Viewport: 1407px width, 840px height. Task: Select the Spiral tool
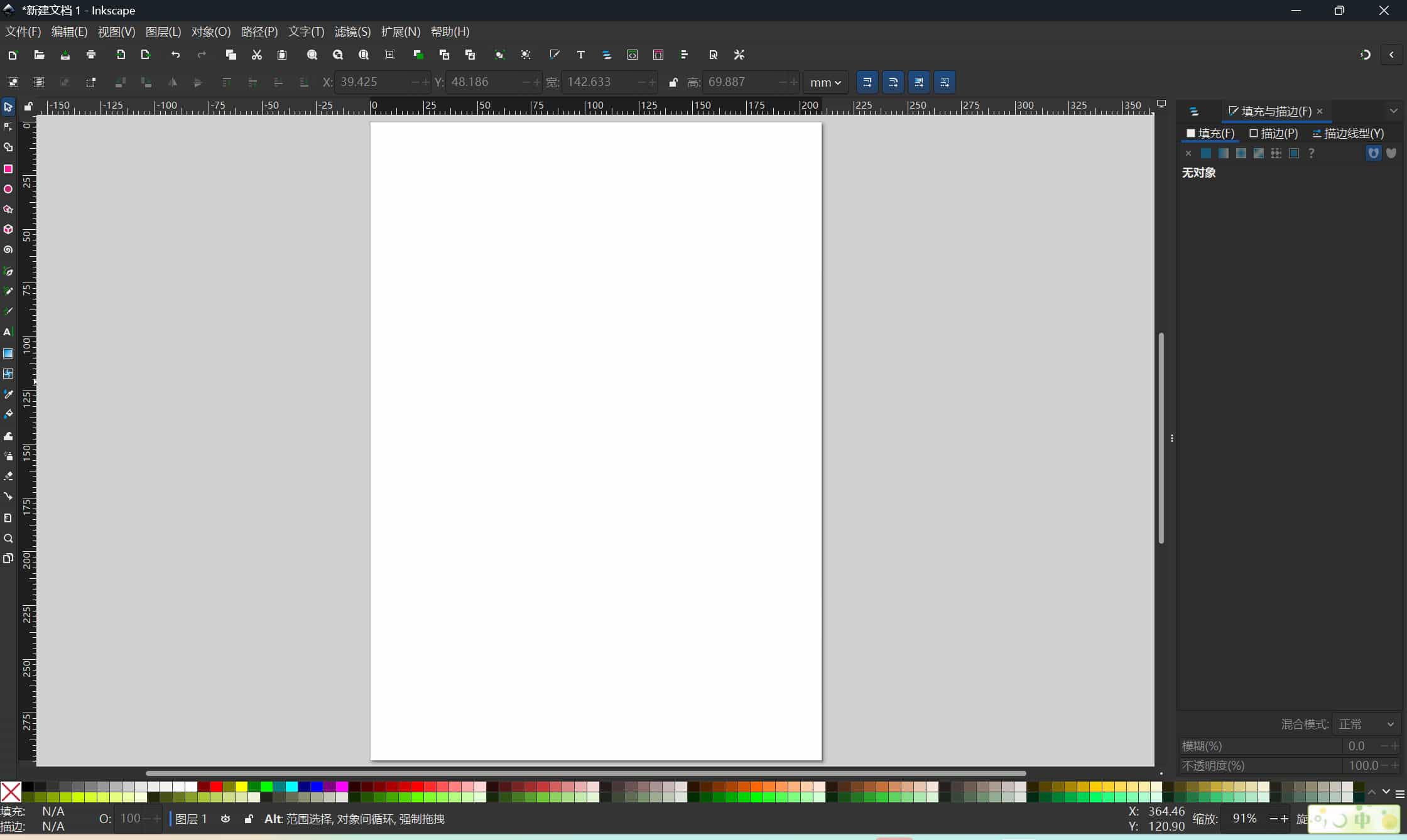(8, 249)
